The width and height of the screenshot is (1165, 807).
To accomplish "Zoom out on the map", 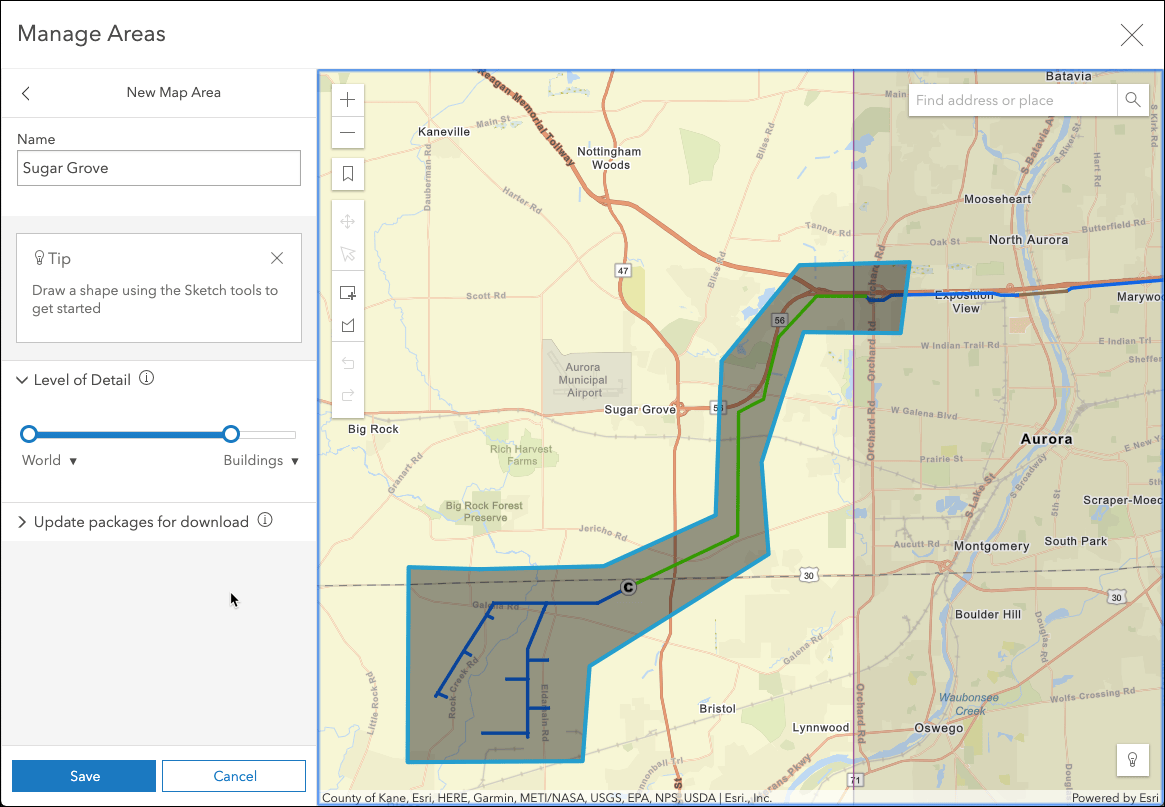I will 347,131.
